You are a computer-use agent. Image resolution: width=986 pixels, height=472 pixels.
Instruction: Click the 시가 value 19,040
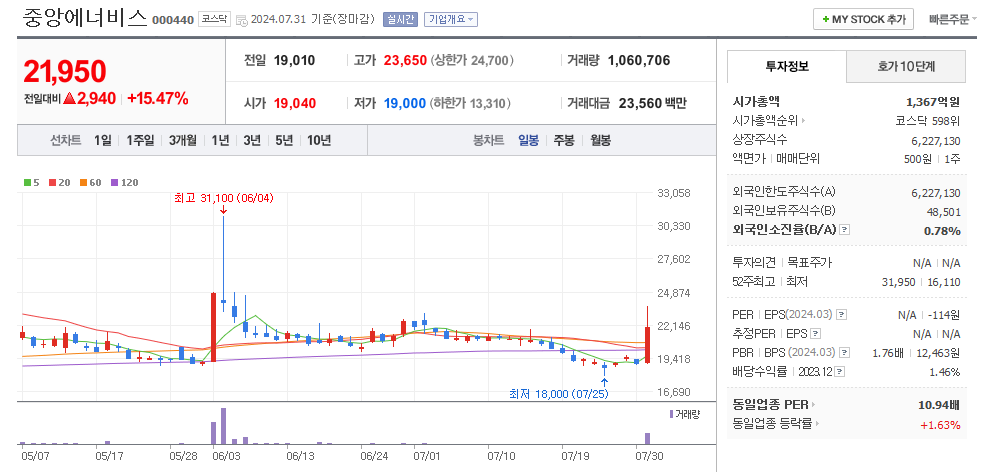(295, 103)
